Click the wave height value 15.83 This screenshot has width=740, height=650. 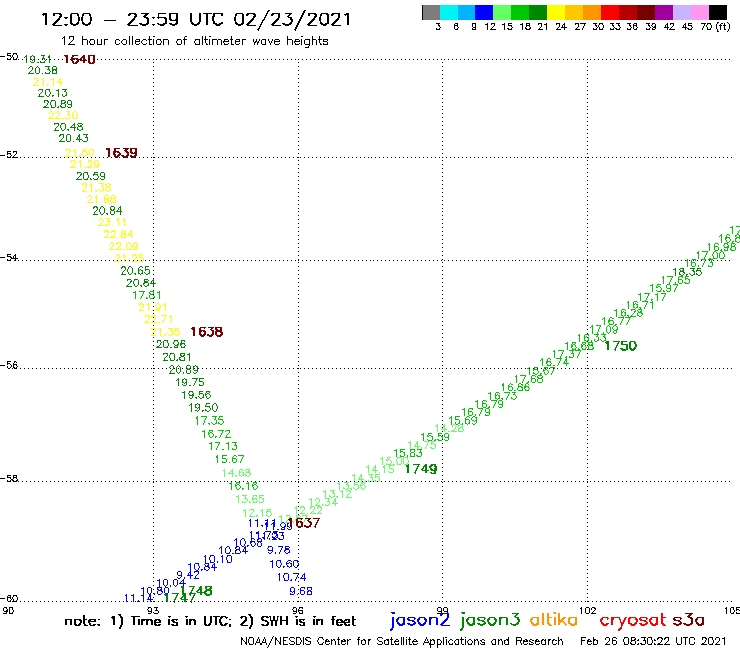pyautogui.click(x=408, y=454)
